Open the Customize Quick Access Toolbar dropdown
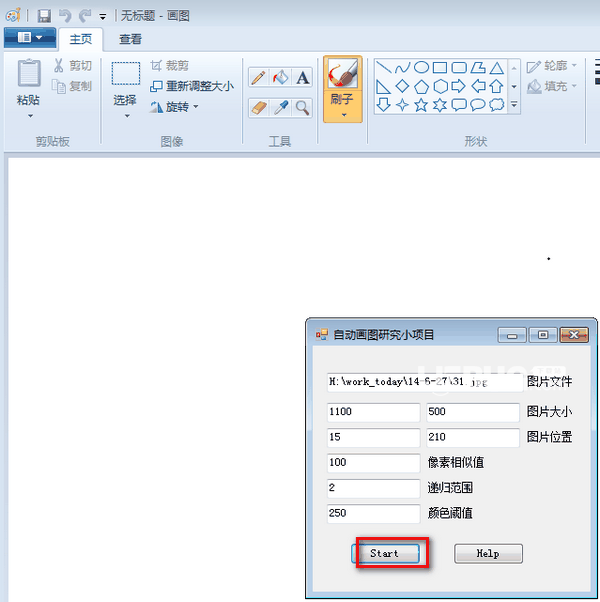 pos(102,17)
